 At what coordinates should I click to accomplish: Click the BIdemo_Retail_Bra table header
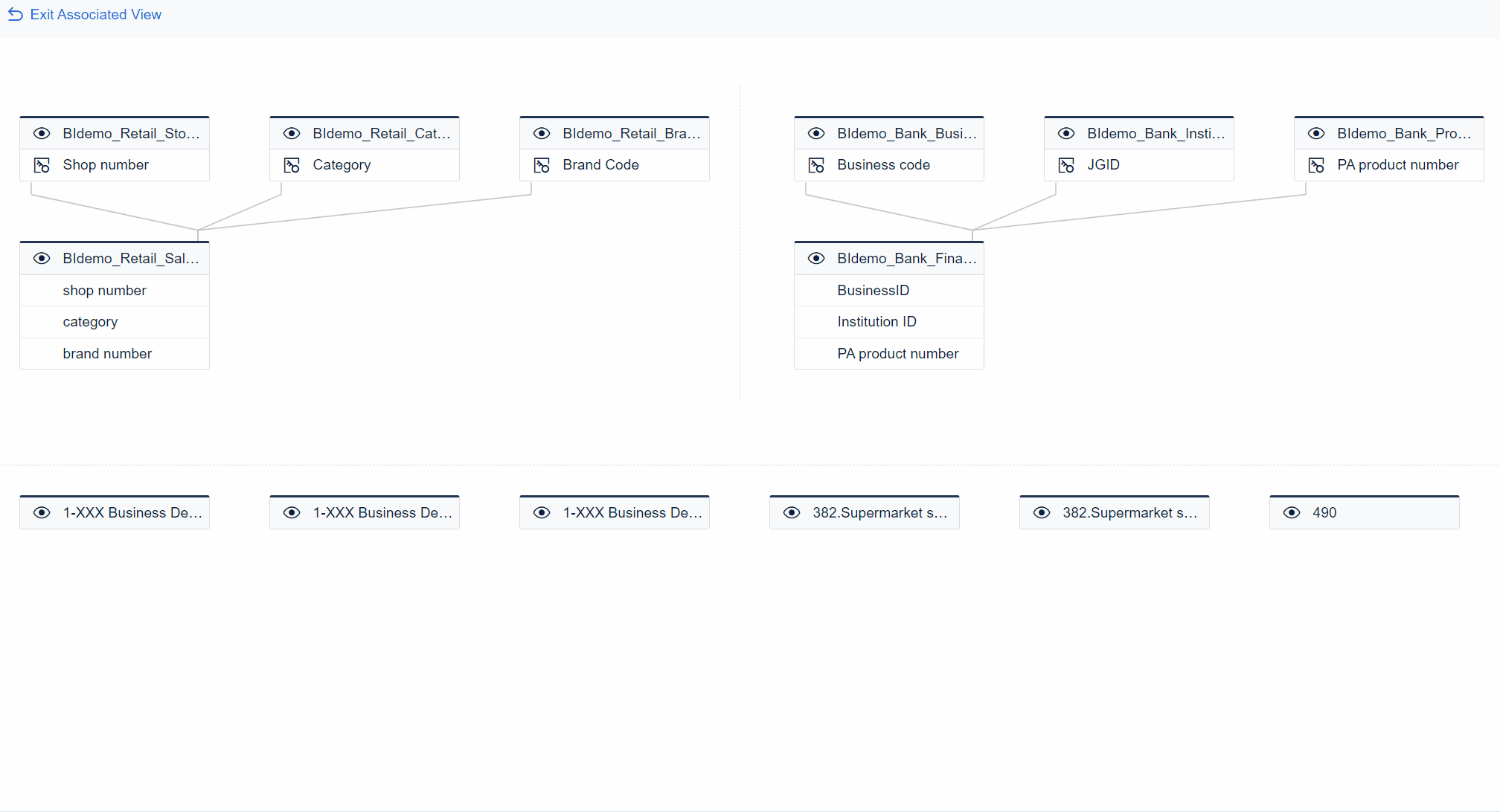(x=631, y=133)
